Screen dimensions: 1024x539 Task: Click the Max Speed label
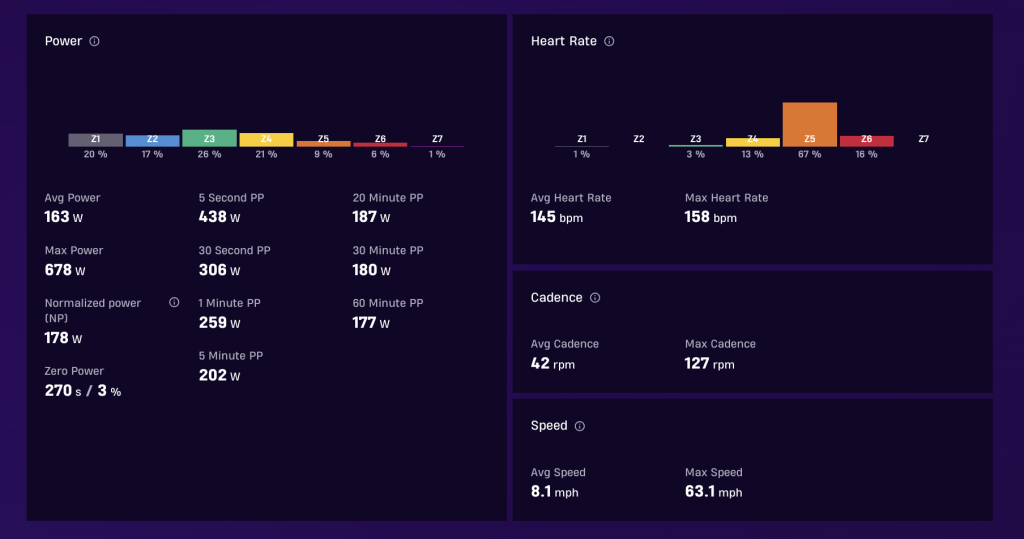[713, 472]
